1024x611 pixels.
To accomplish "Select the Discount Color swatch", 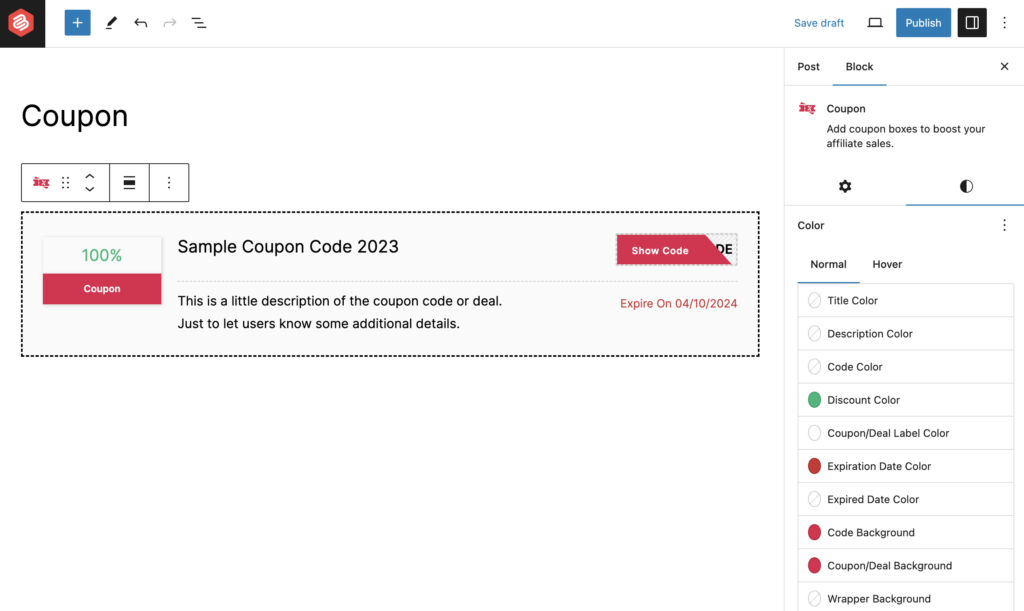I will click(813, 399).
